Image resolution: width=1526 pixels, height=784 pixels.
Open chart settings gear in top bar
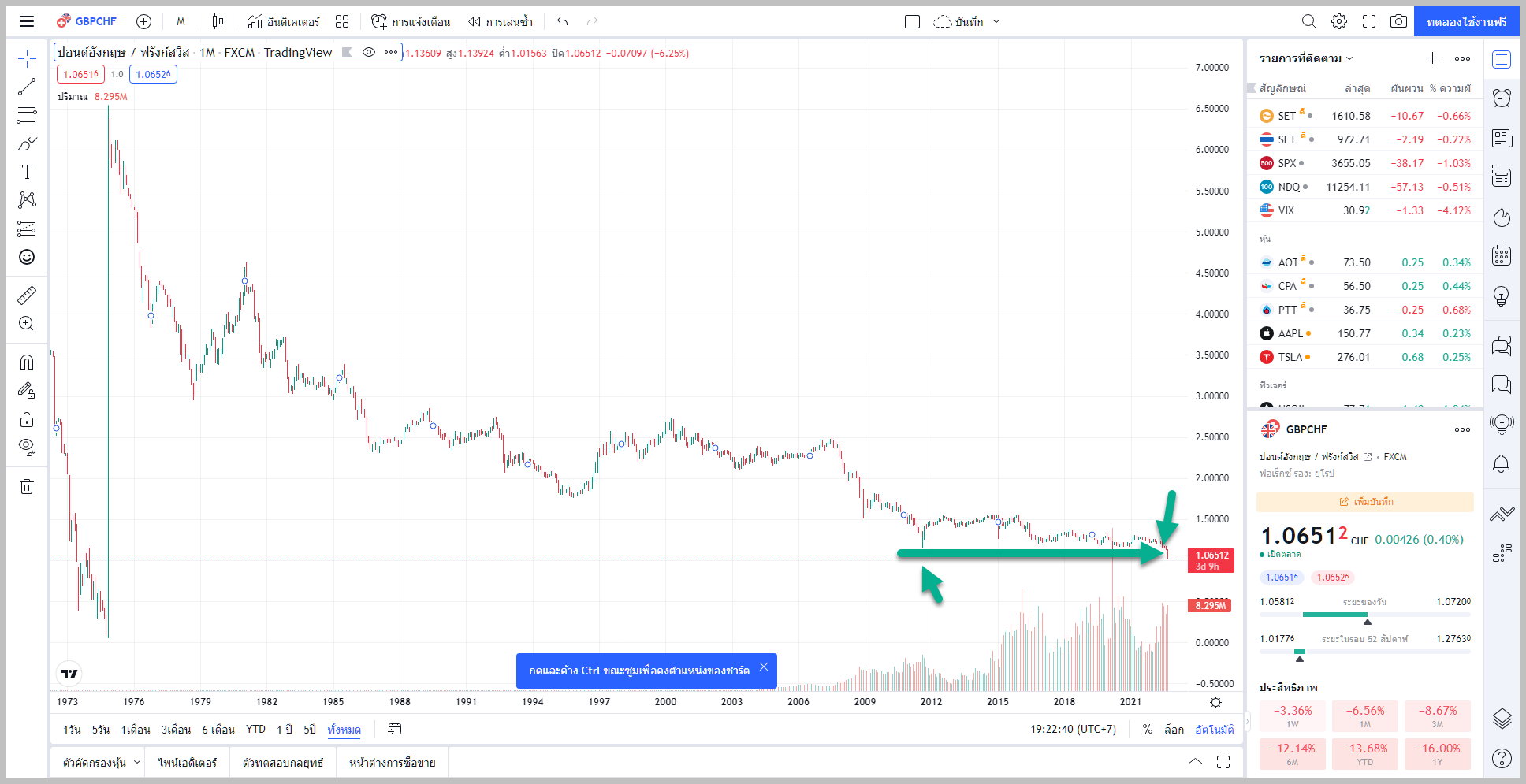(x=1339, y=21)
